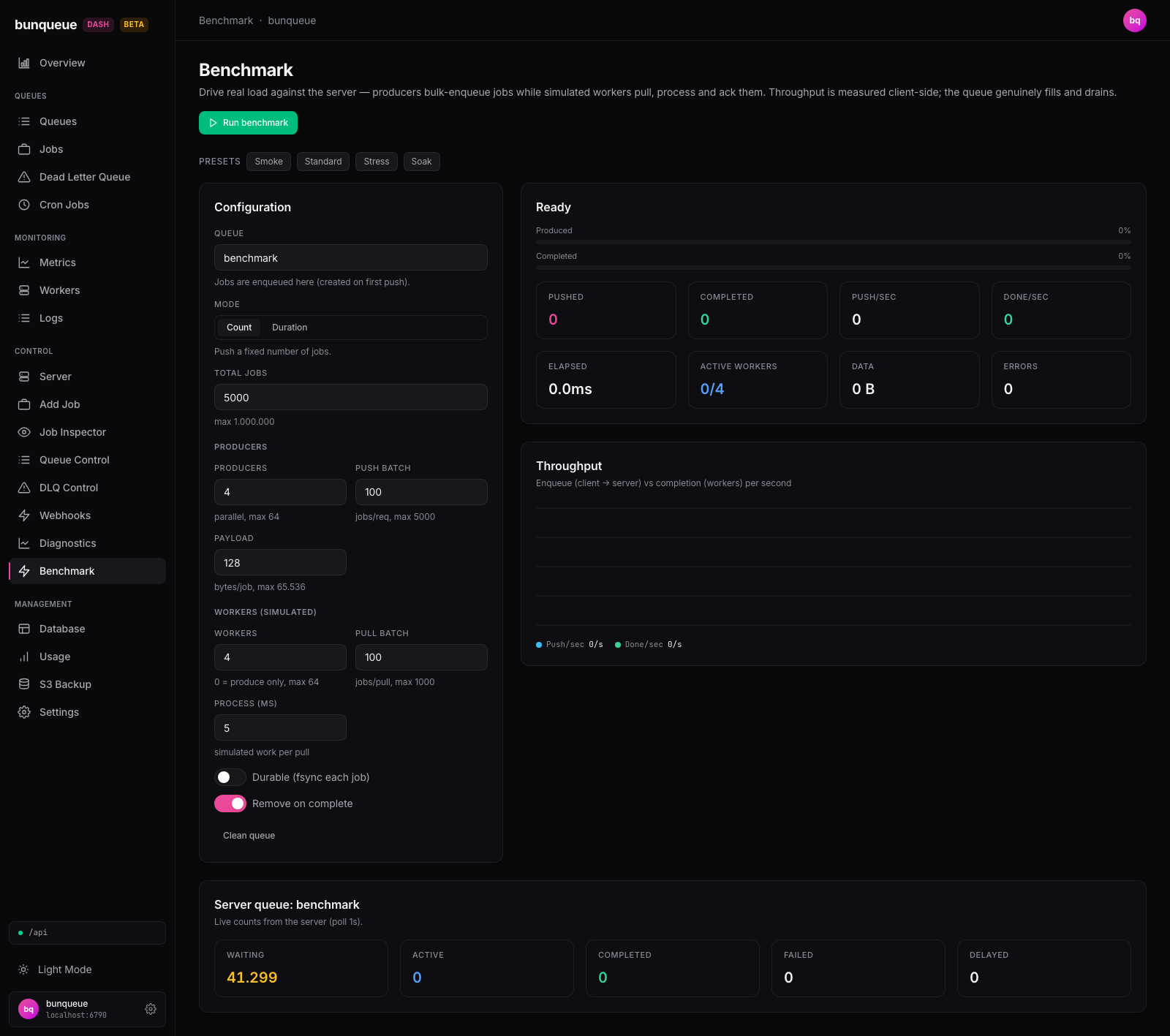Click the Completed progress bar
This screenshot has height=1036, width=1170.
tap(834, 267)
